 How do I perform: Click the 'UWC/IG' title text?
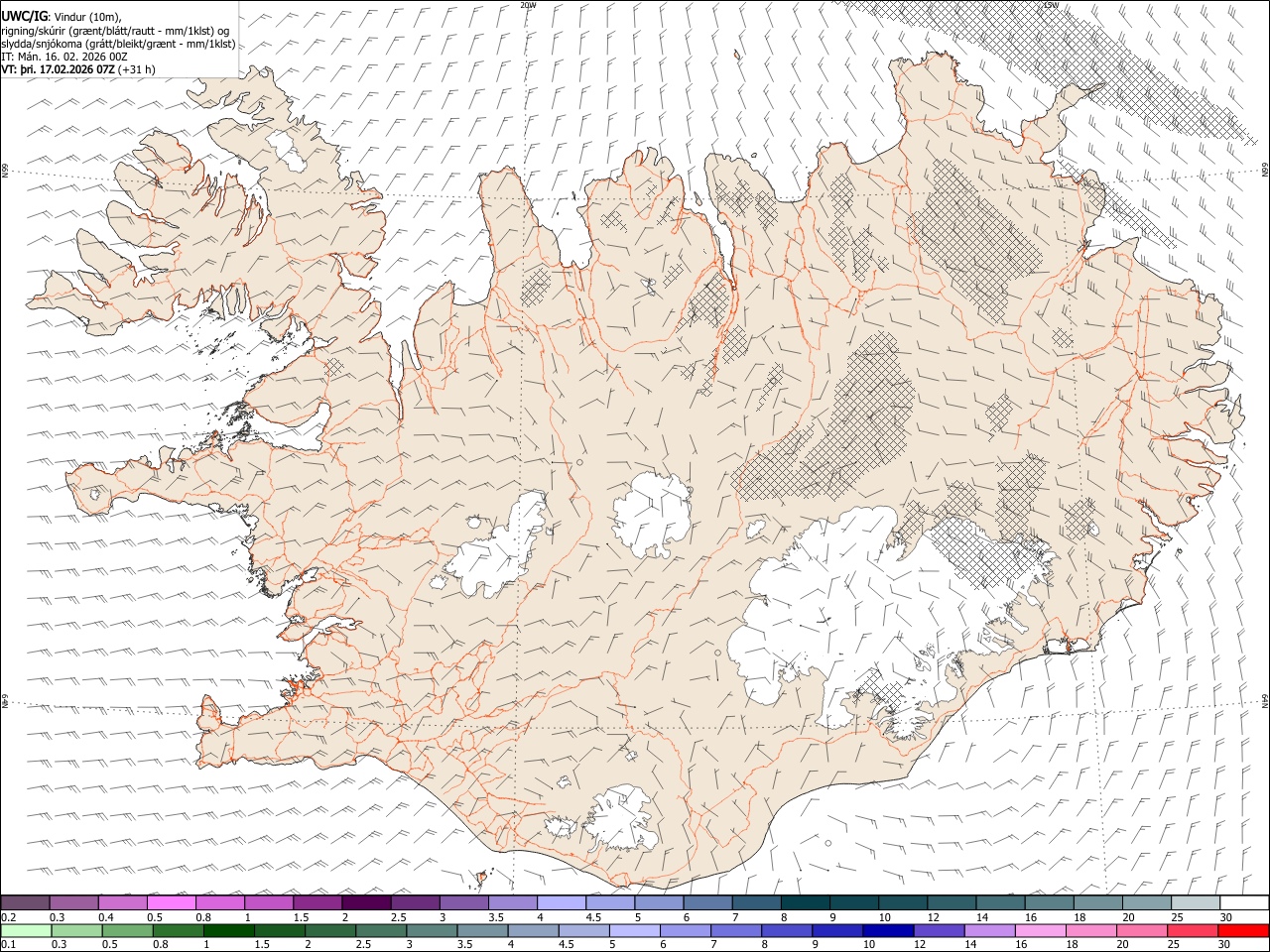24,15
